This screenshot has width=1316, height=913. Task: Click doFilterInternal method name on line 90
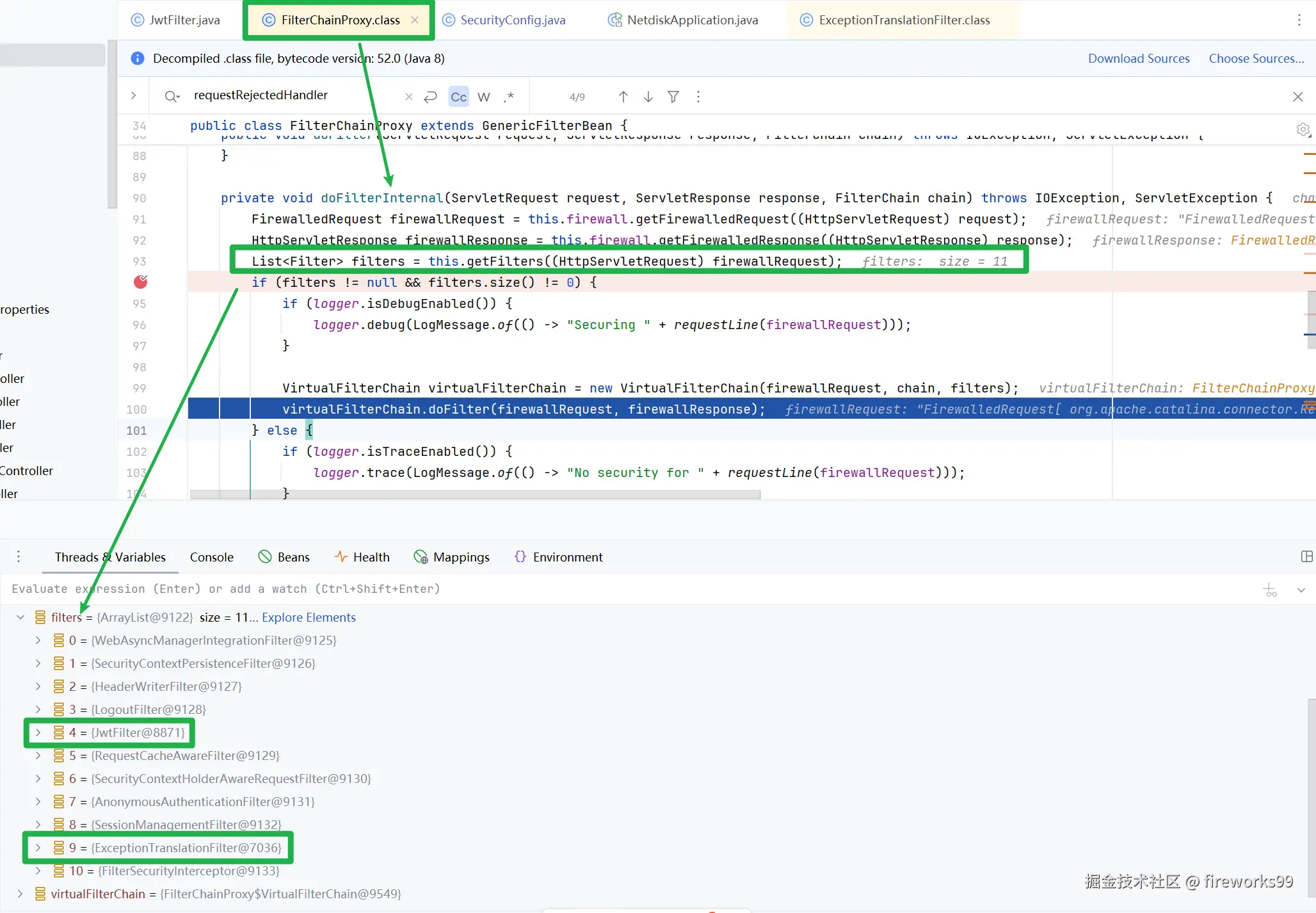[382, 198]
